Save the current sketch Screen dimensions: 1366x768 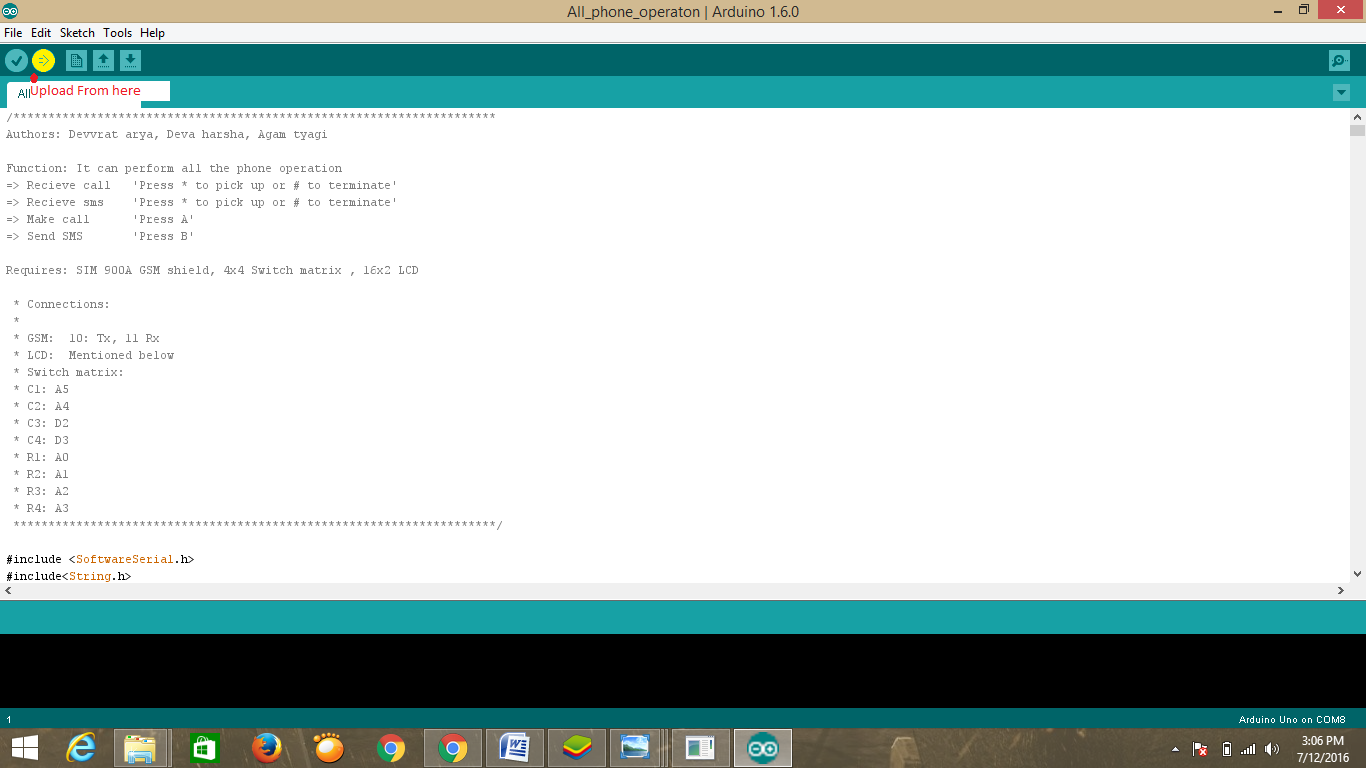click(x=130, y=60)
